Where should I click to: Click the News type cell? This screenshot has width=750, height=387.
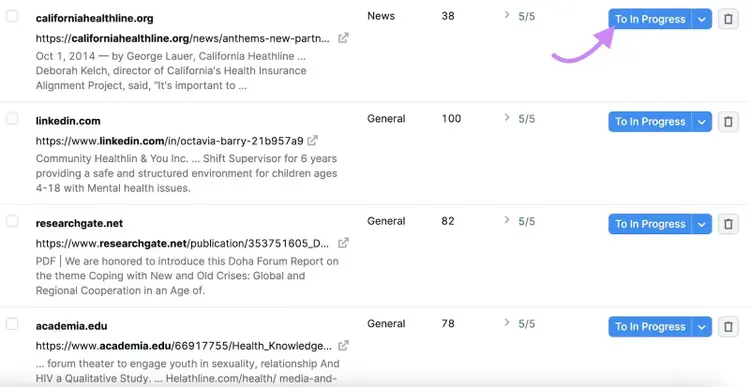(x=381, y=16)
